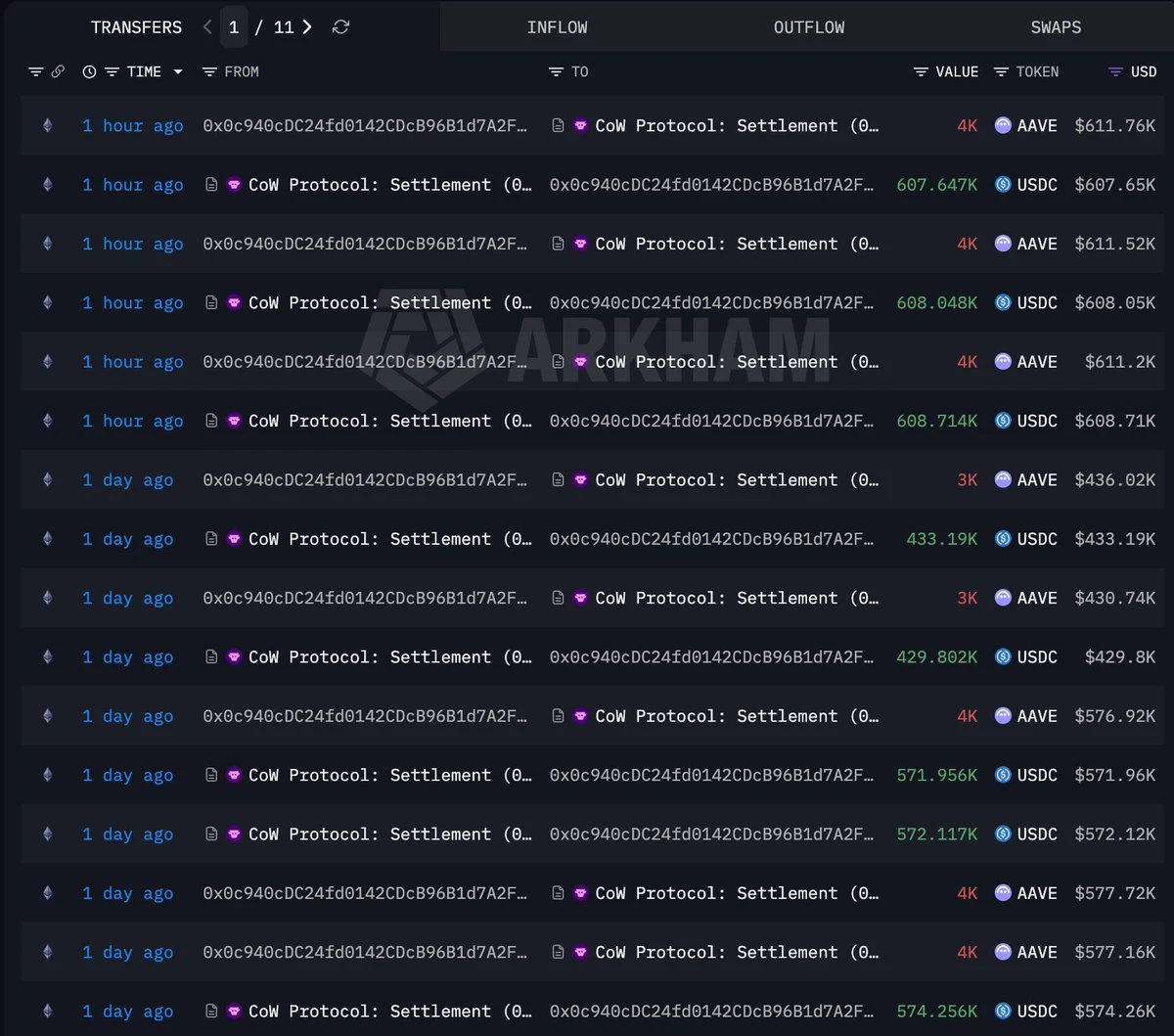
Task: Click the AAVE token icon on $576.92K row
Action: click(1003, 716)
